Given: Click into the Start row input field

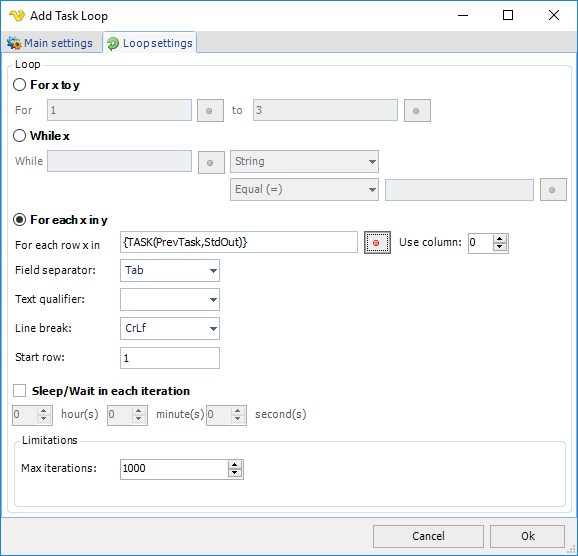Looking at the screenshot, I should tap(170, 358).
